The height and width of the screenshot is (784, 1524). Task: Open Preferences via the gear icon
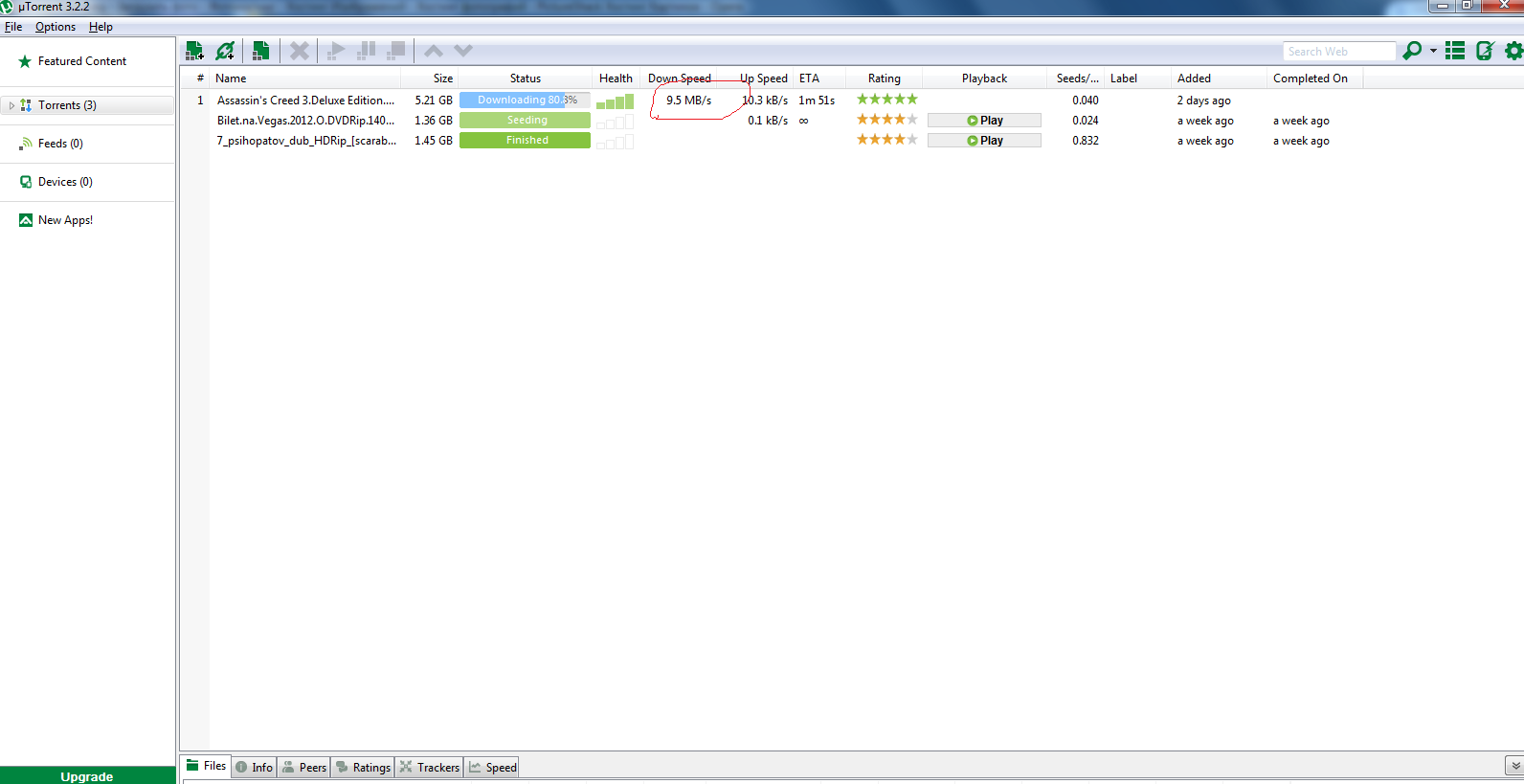coord(1513,51)
